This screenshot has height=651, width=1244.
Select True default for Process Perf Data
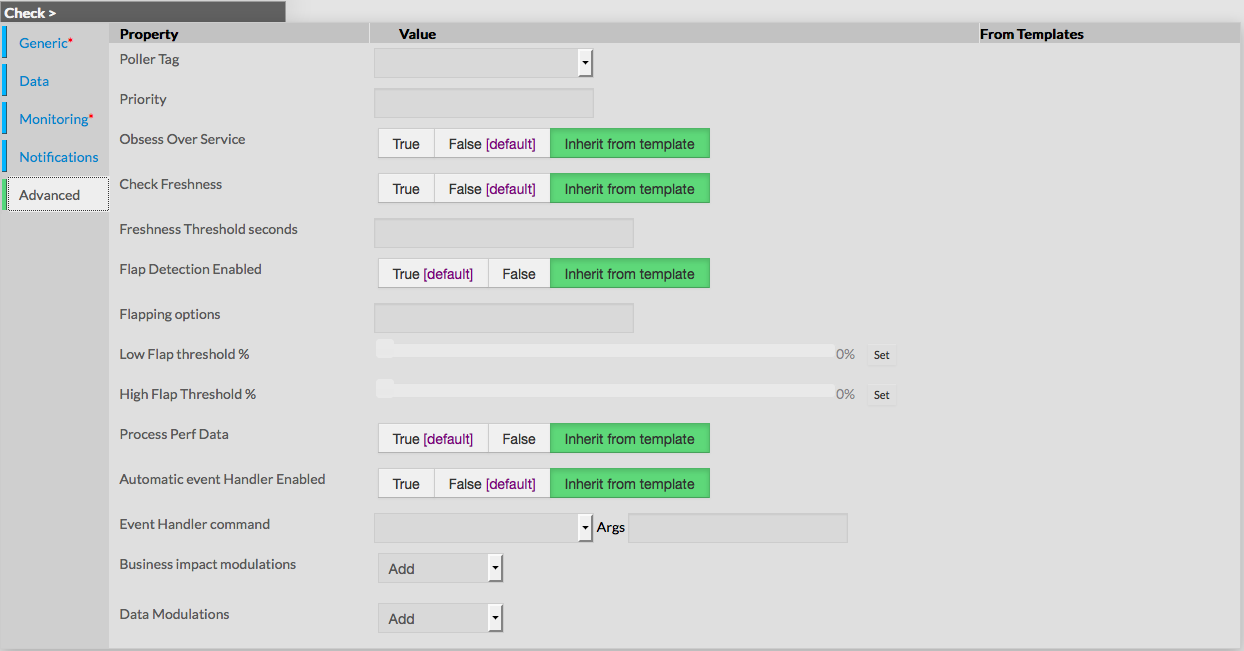432,439
